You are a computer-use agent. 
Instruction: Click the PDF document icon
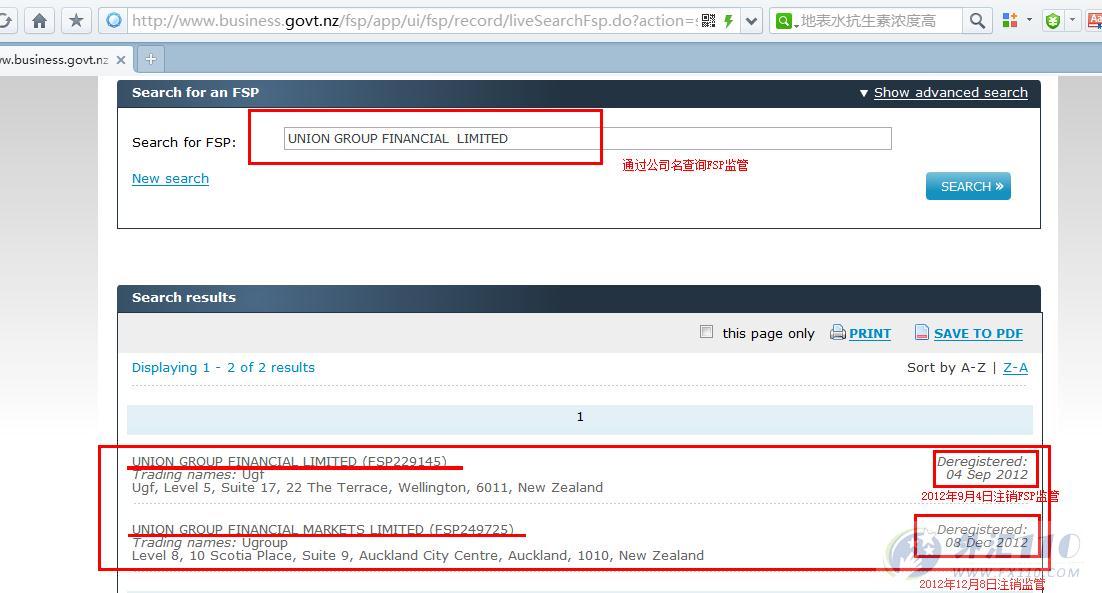[x=921, y=332]
